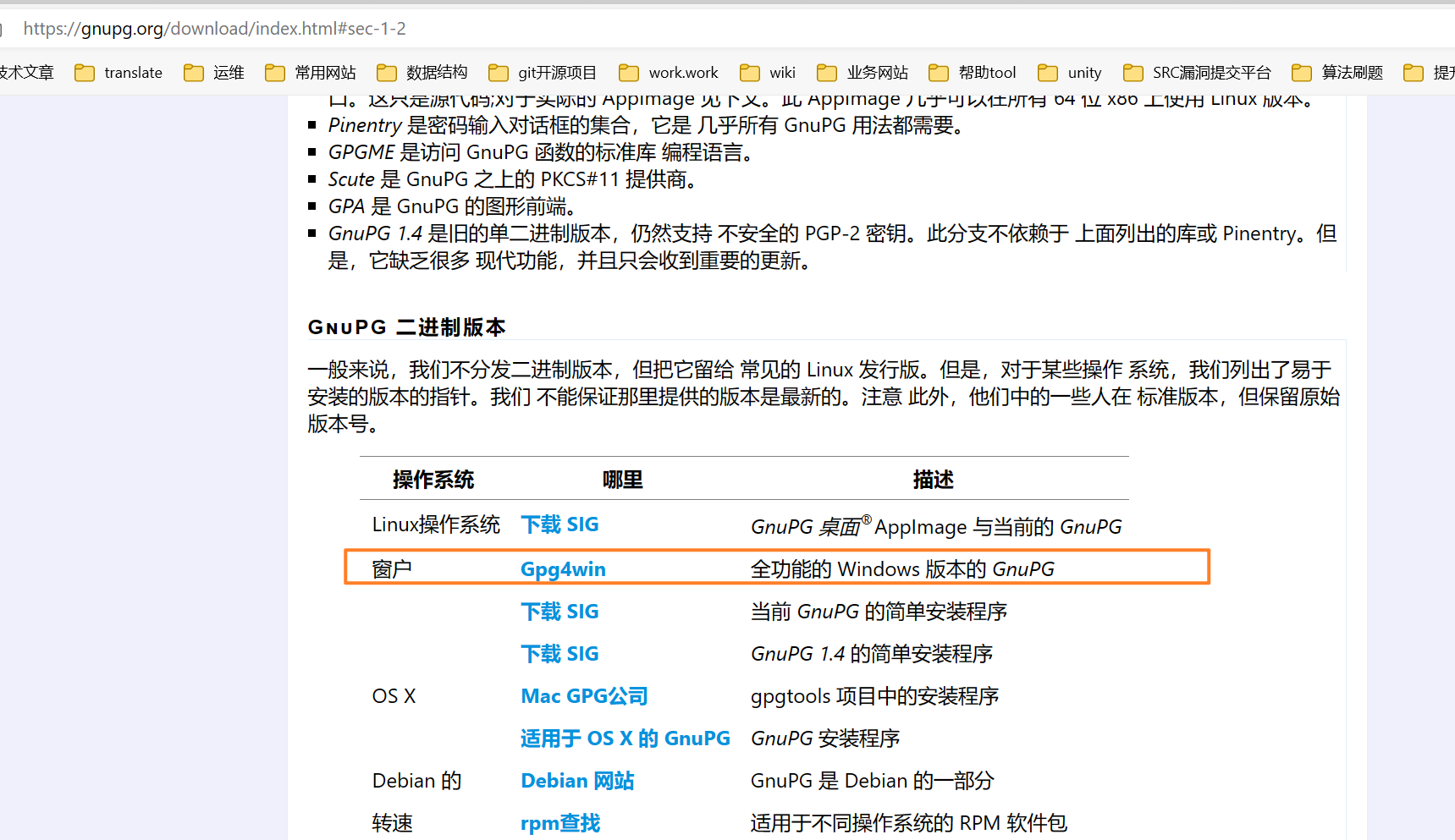Viewport: 1455px width, 840px height.
Task: Click the address bar URL field
Action: tap(215, 29)
